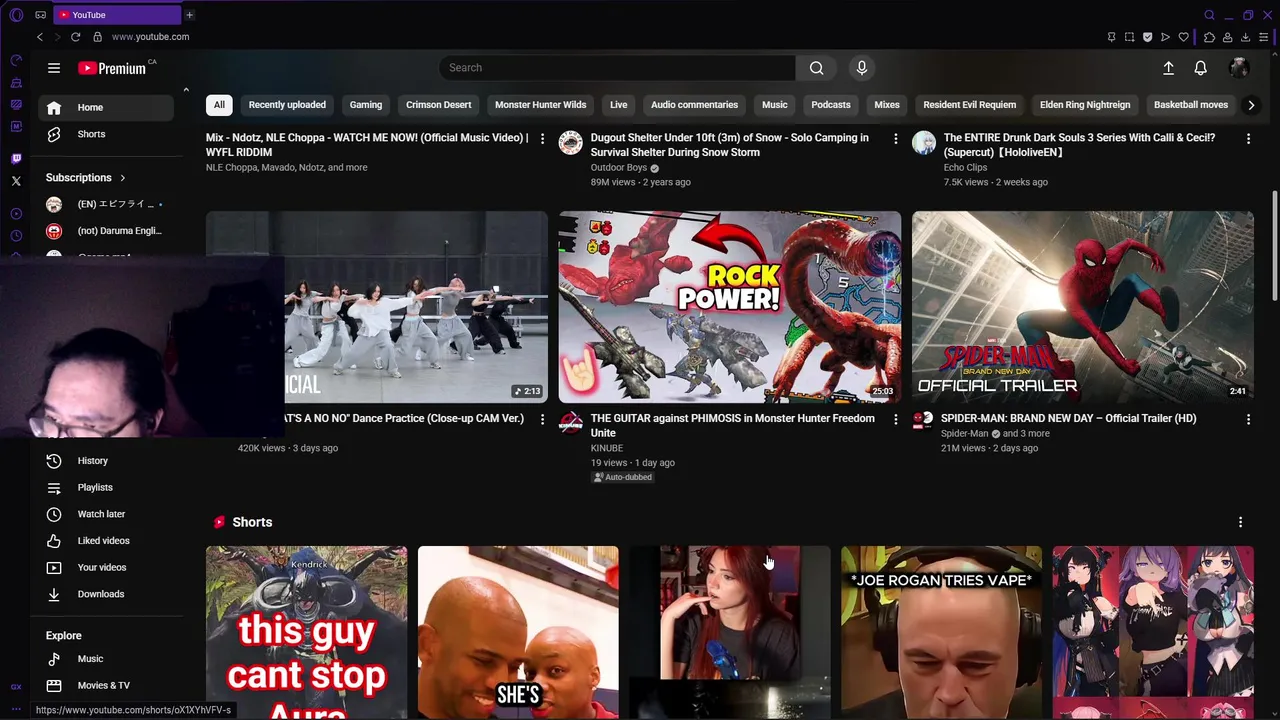The image size is (1280, 720).
Task: Open more options for Spider-Man trailer video
Action: pos(1248,419)
